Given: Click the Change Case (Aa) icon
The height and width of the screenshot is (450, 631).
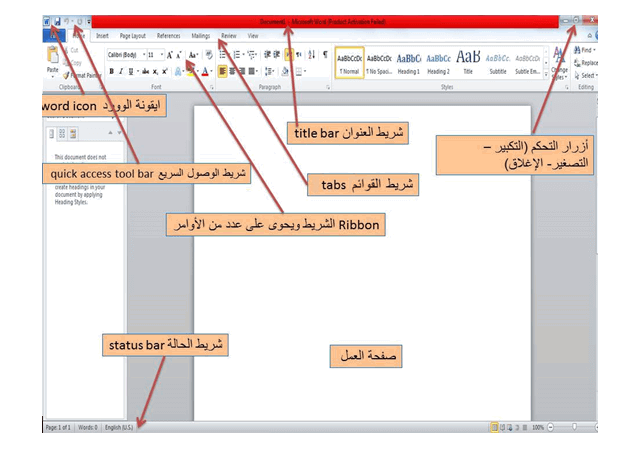Looking at the screenshot, I should point(192,54).
